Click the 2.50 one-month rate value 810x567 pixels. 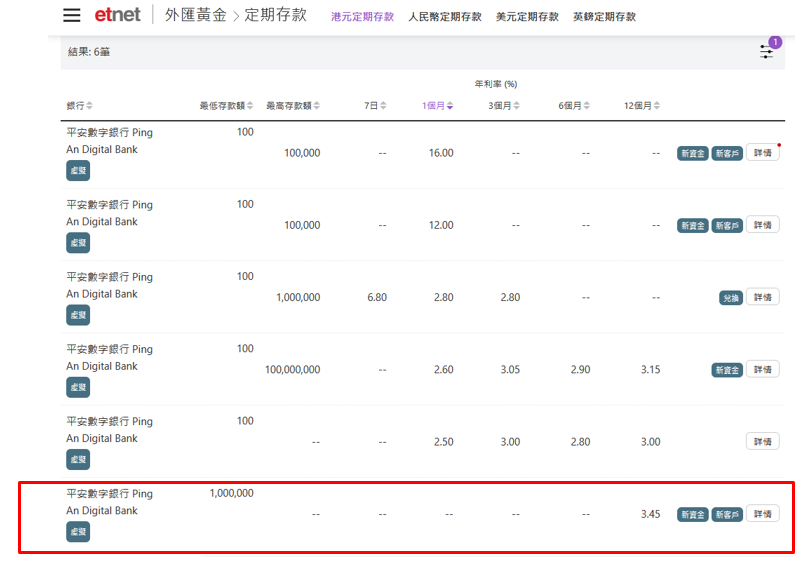point(444,443)
